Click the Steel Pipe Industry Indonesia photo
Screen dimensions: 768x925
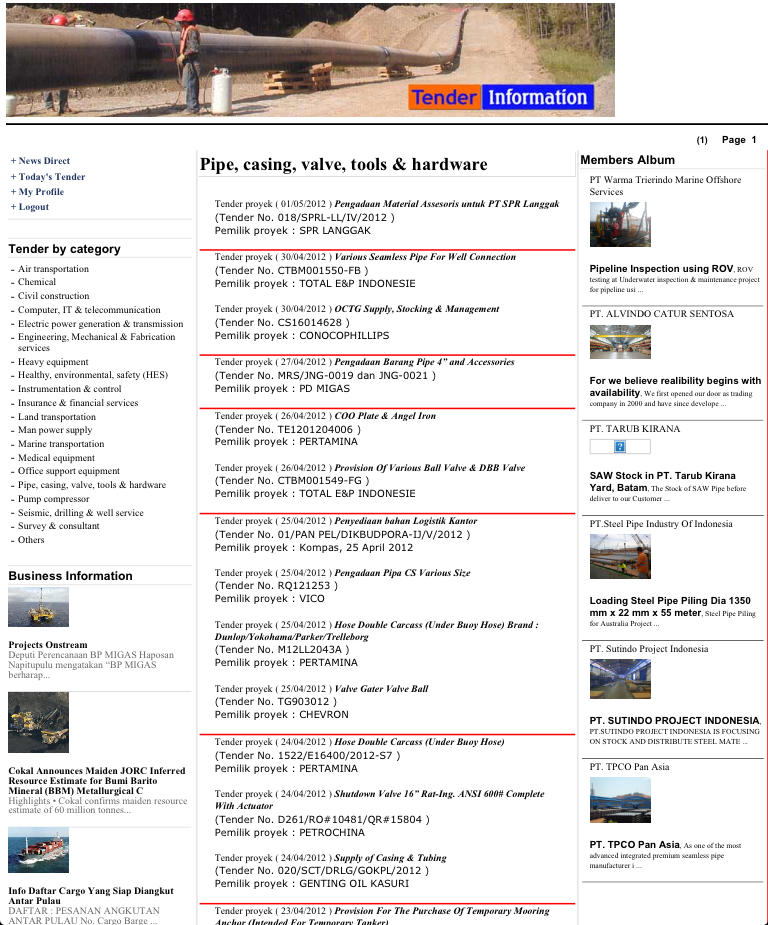click(x=619, y=556)
